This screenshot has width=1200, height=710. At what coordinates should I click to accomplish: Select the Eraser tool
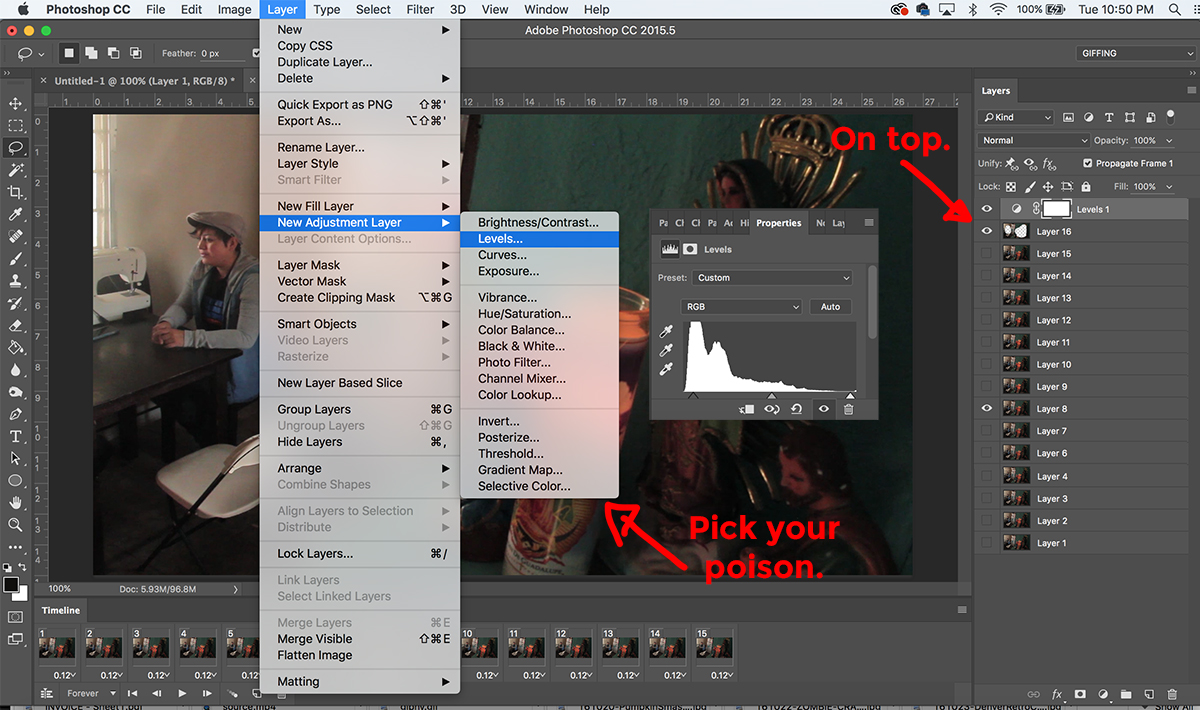pyautogui.click(x=15, y=325)
